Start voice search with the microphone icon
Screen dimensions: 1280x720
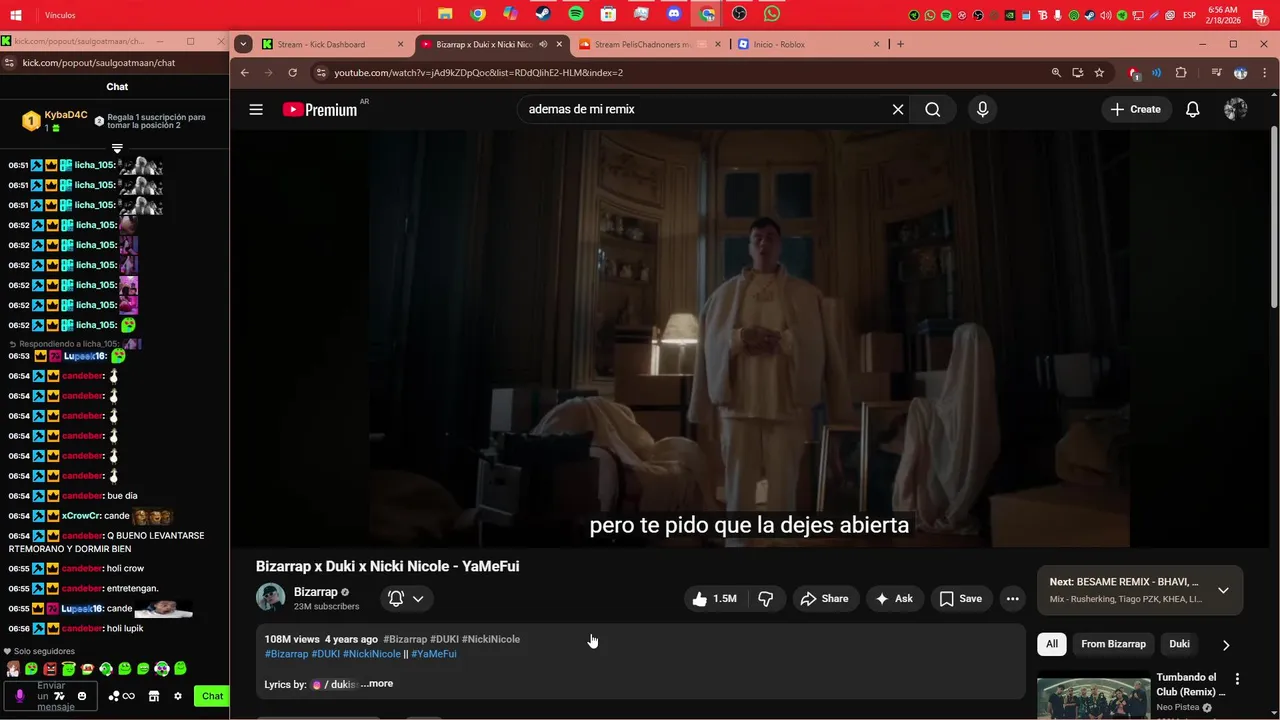[x=982, y=110]
